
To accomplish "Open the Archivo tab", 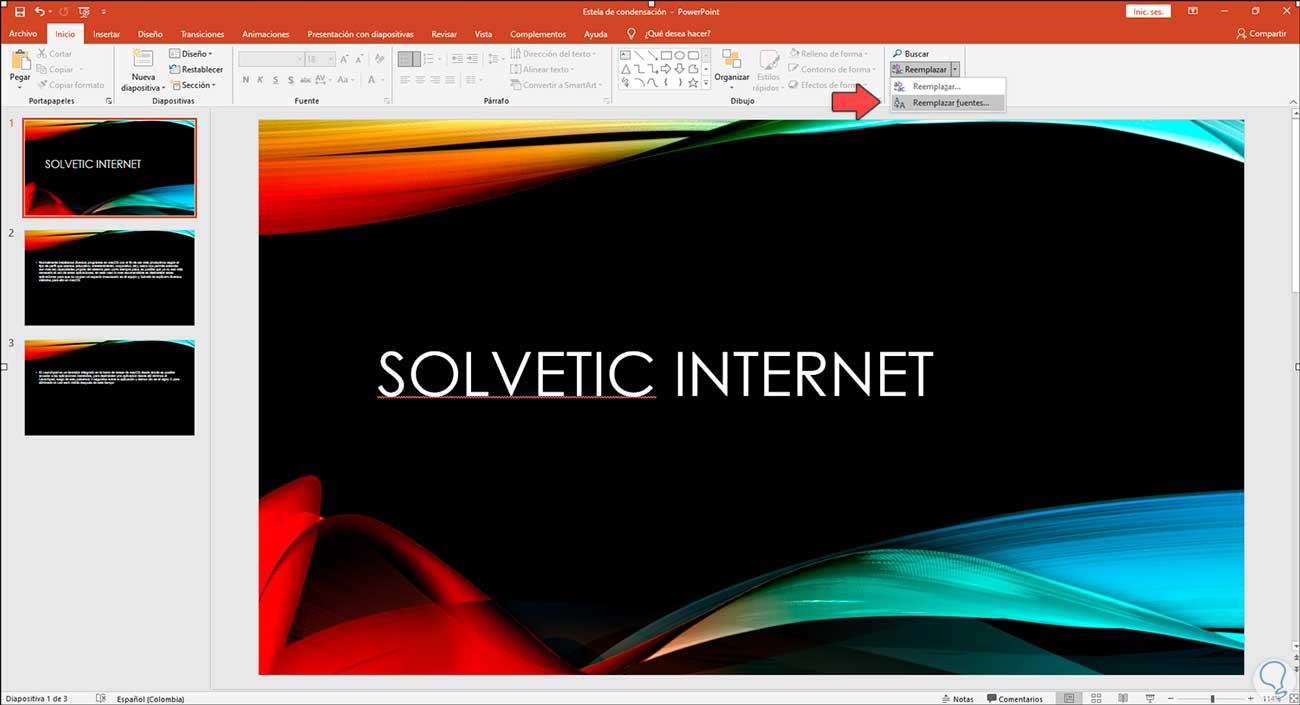I will coord(23,34).
